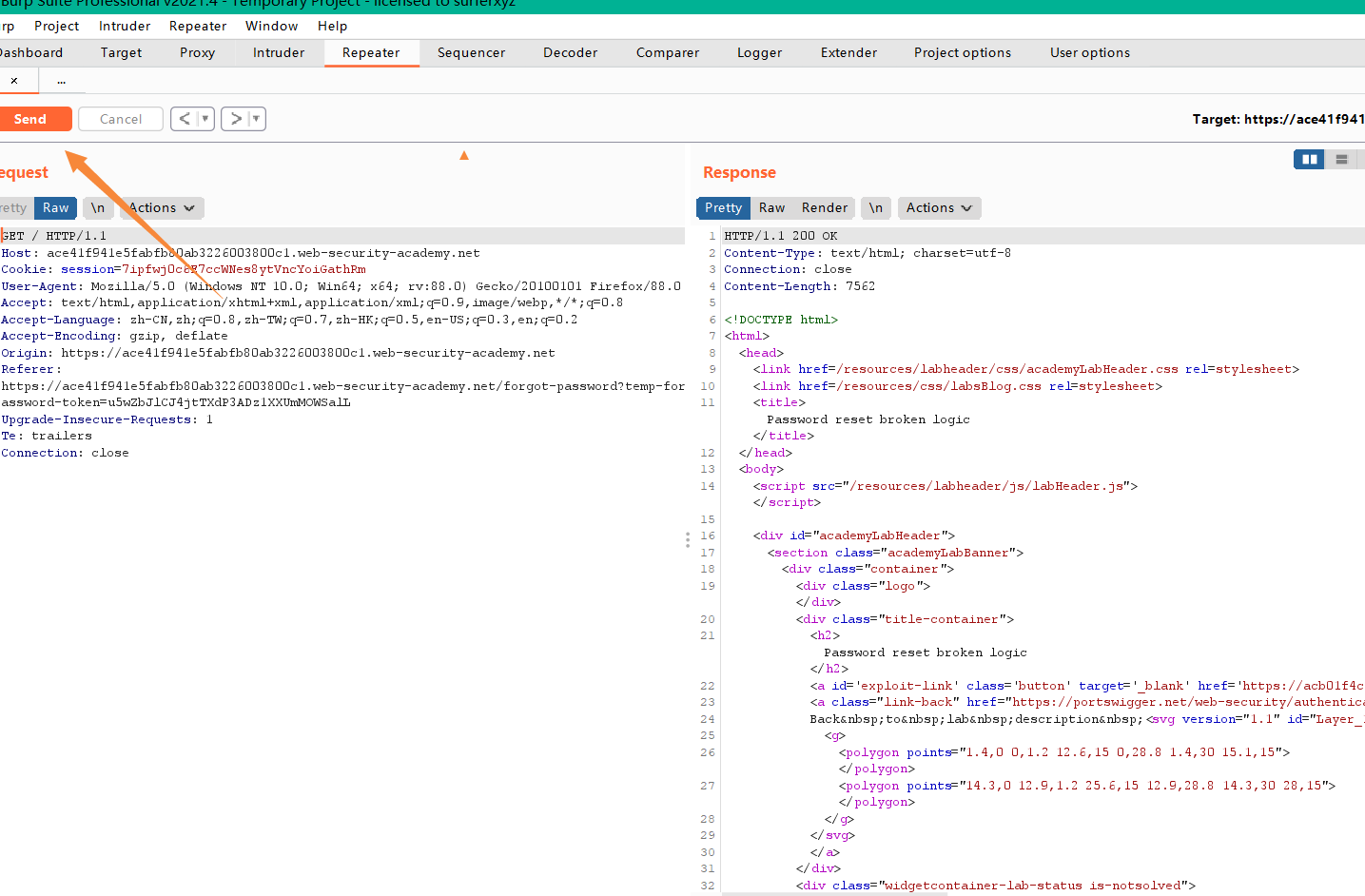Open the Project menu
The image size is (1365, 896).
pos(56,26)
